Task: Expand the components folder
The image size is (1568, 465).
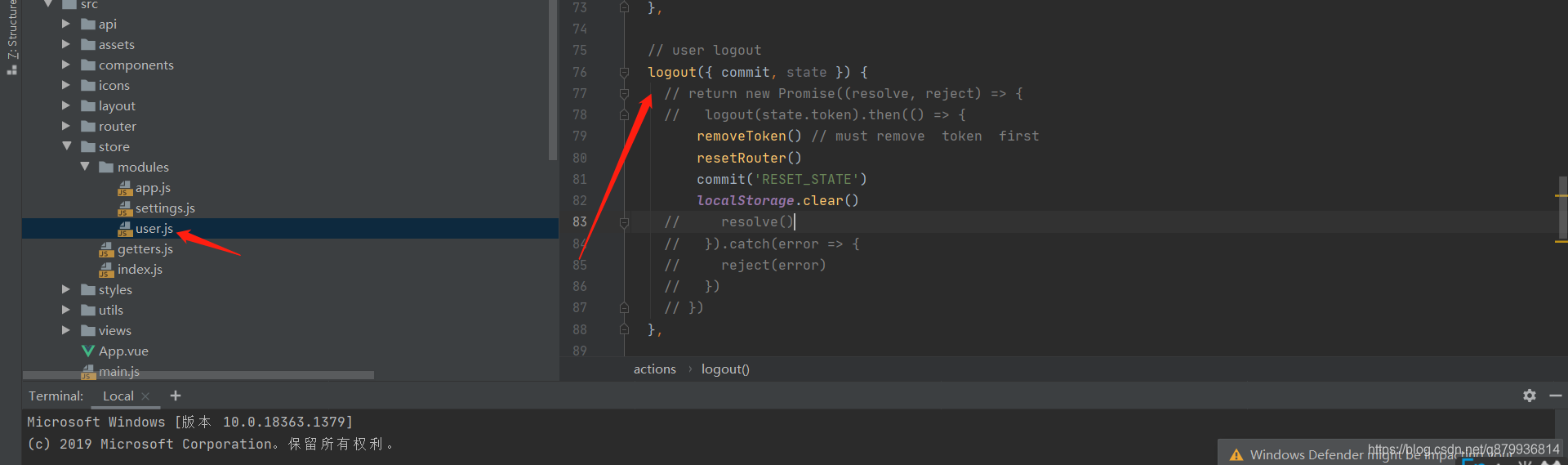Action: [66, 65]
